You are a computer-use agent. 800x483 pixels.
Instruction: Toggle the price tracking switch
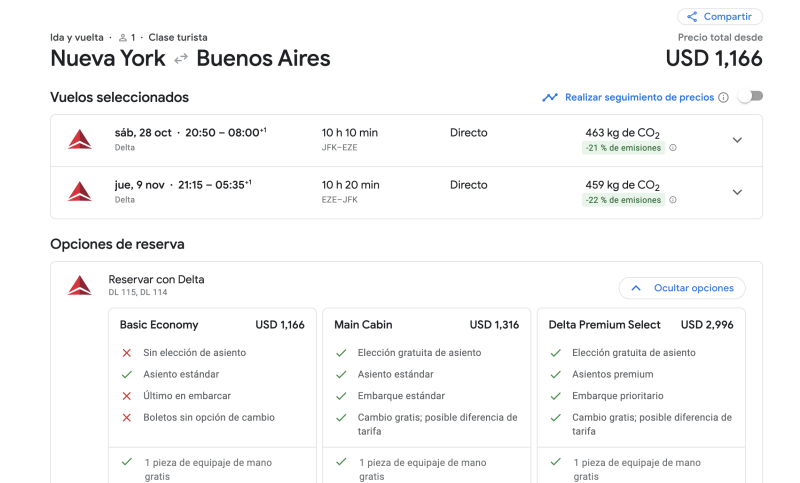point(751,96)
